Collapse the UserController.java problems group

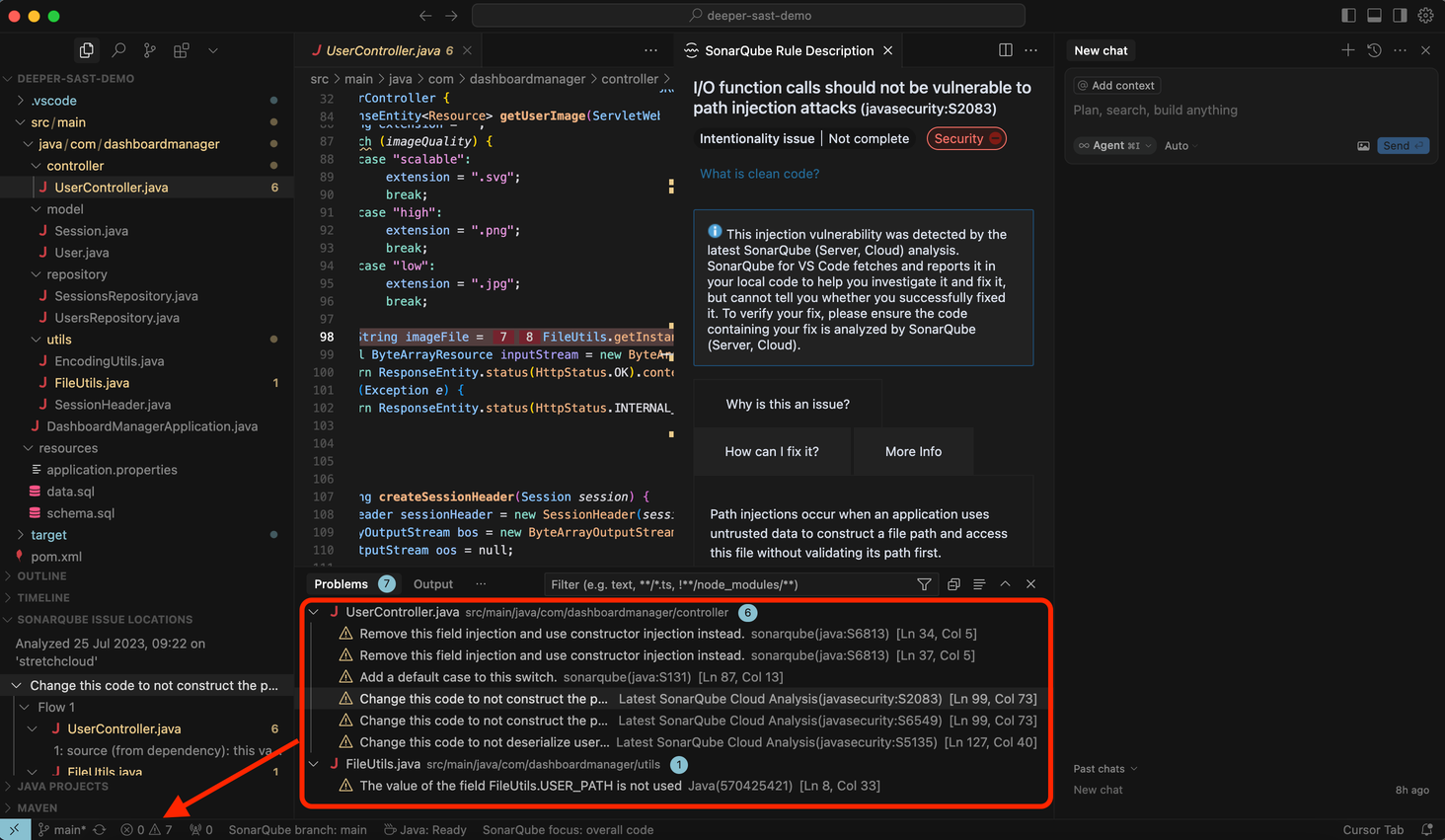click(313, 612)
